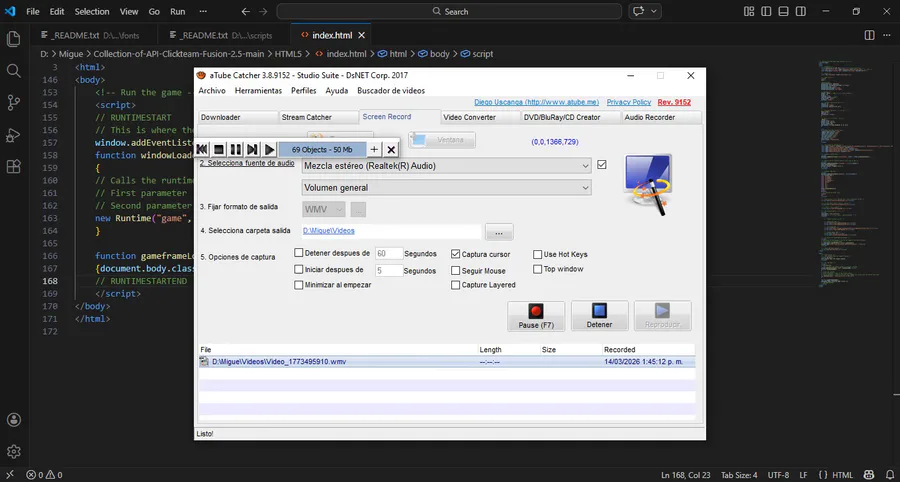Click the Detener stop button

599,316
